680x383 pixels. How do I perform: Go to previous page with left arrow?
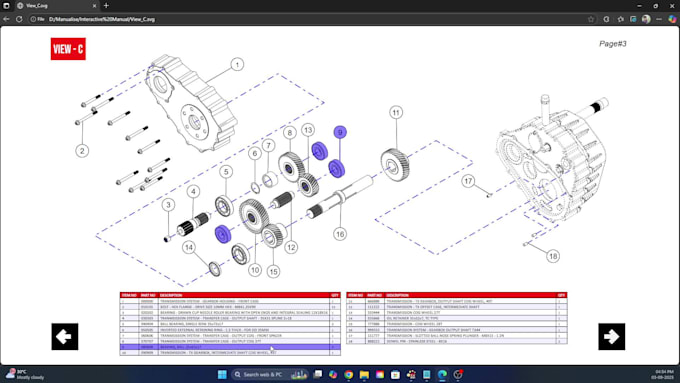coord(65,337)
